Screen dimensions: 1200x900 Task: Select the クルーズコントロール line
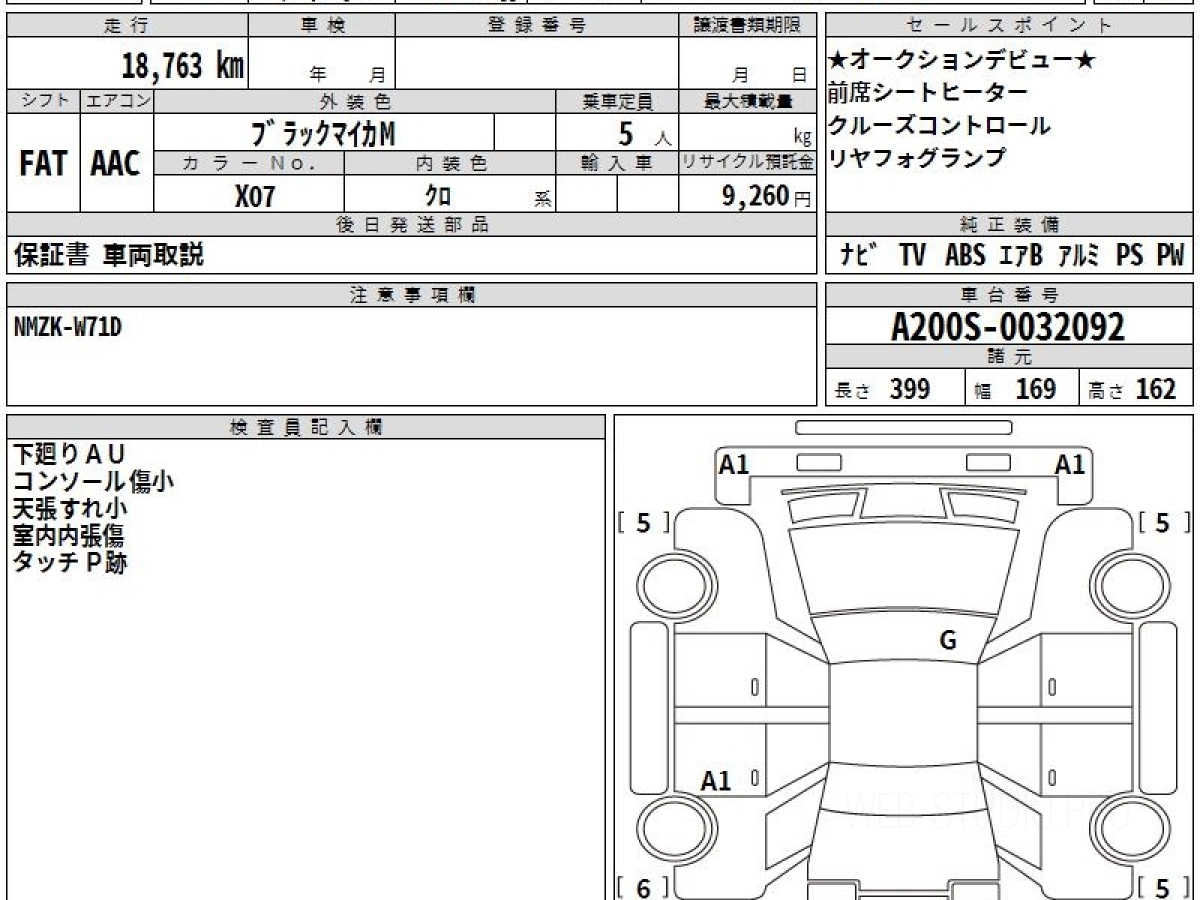938,125
